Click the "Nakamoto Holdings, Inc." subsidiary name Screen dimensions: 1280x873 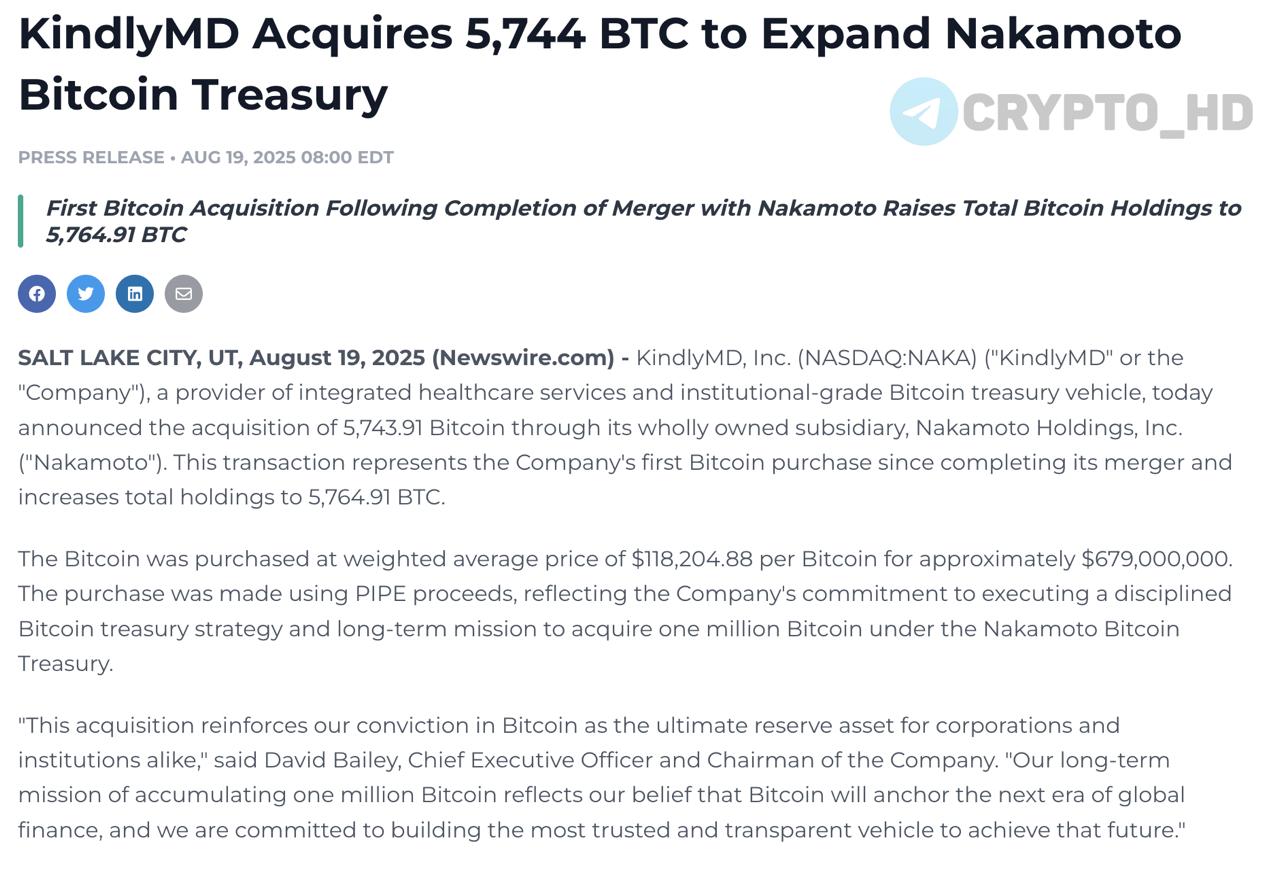point(1049,428)
